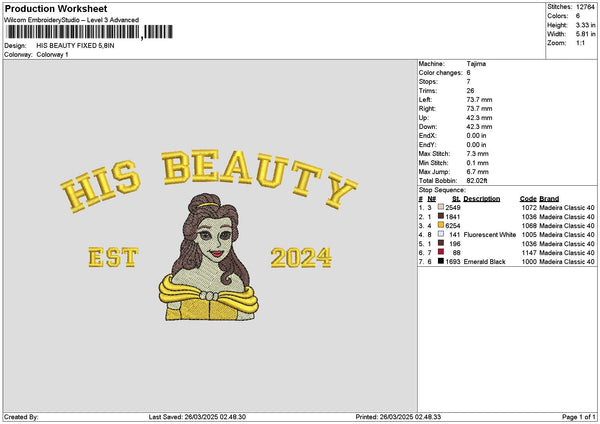This screenshot has height=424, width=600.
Task: Click the 'HIS BEAUTY' arched lettering in design
Action: click(x=209, y=180)
